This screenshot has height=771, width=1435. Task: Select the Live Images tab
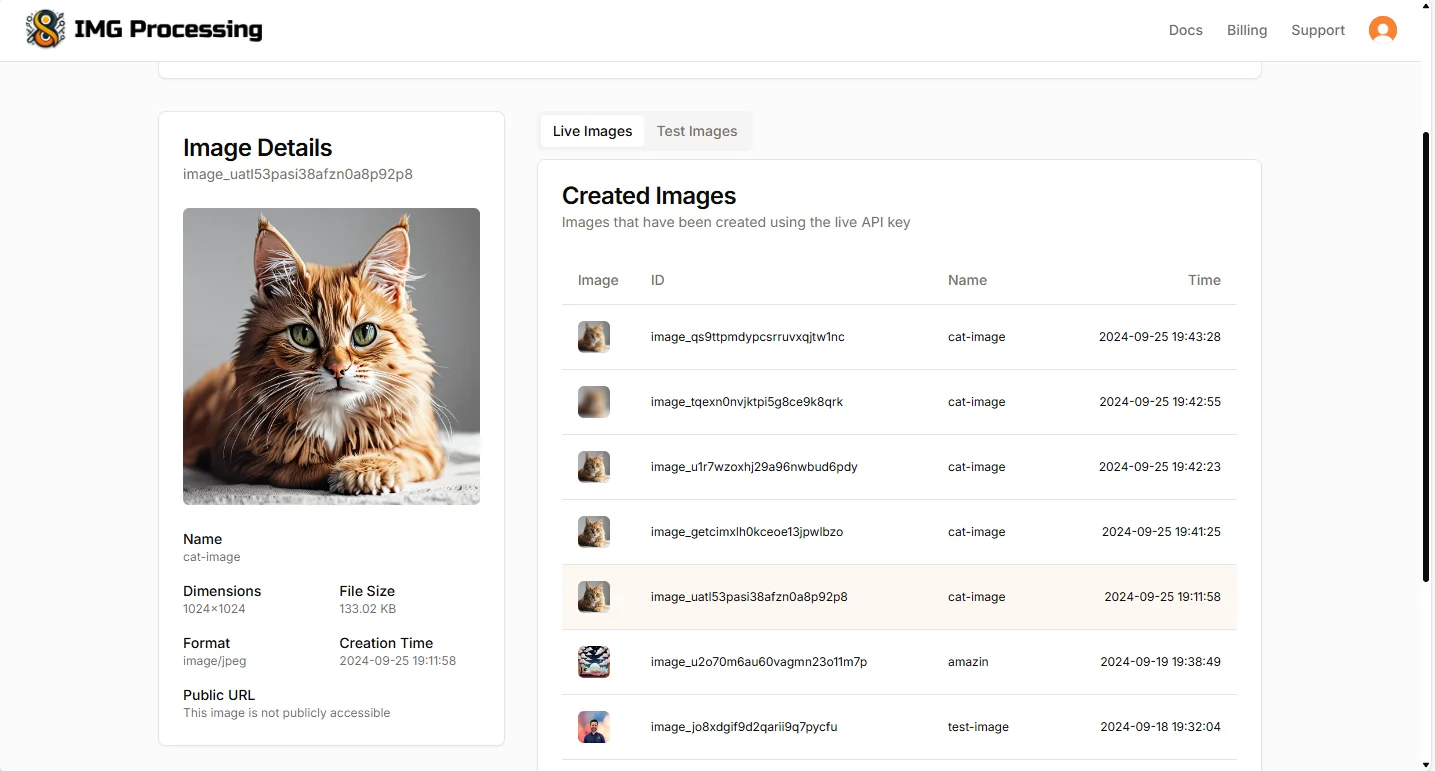(592, 131)
